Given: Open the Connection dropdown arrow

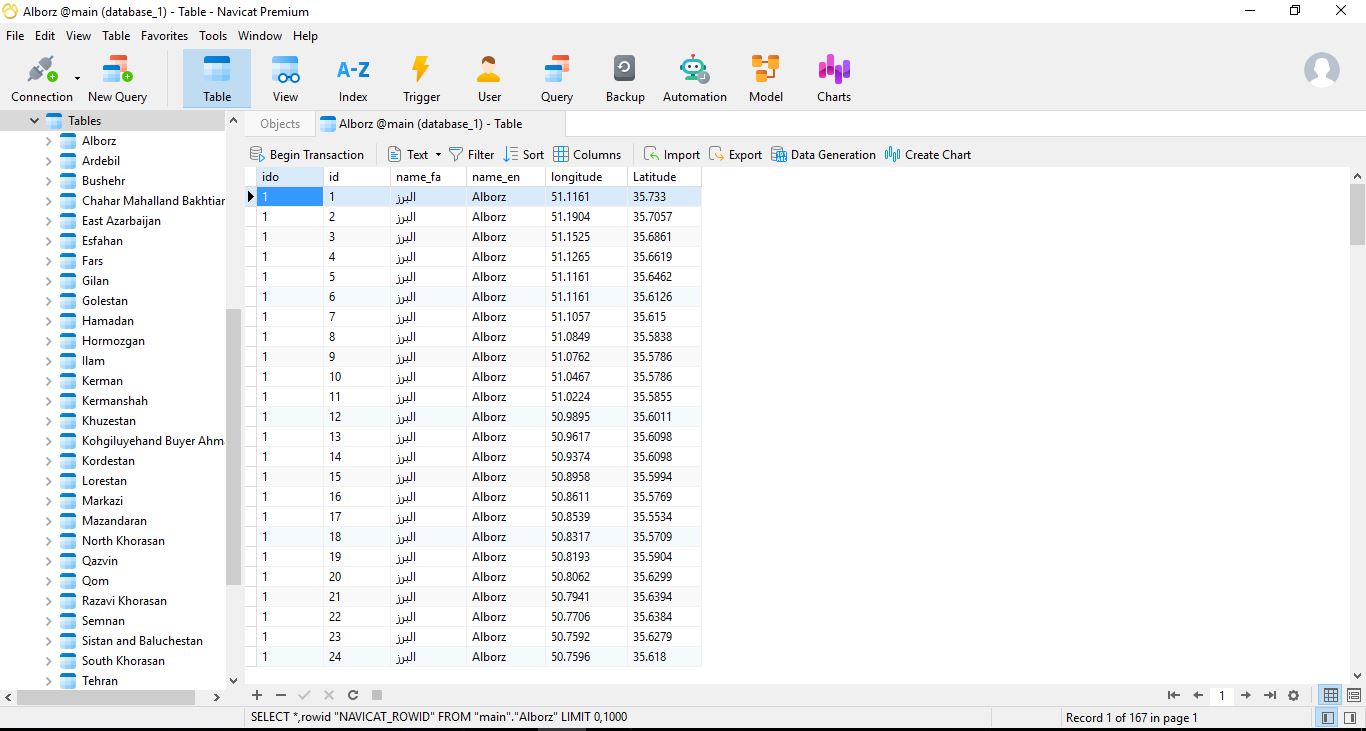Looking at the screenshot, I should click(77, 78).
